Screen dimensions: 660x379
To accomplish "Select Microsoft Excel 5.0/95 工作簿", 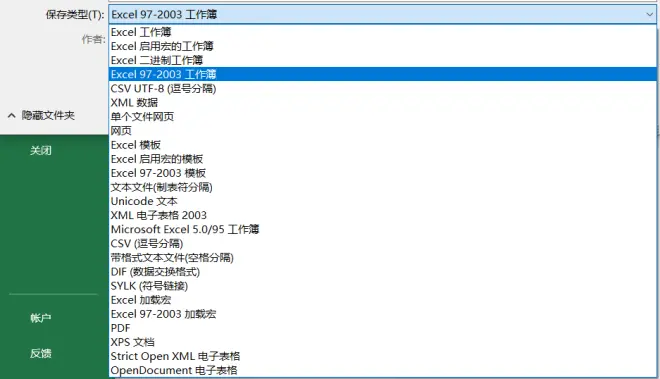I will (383, 230).
